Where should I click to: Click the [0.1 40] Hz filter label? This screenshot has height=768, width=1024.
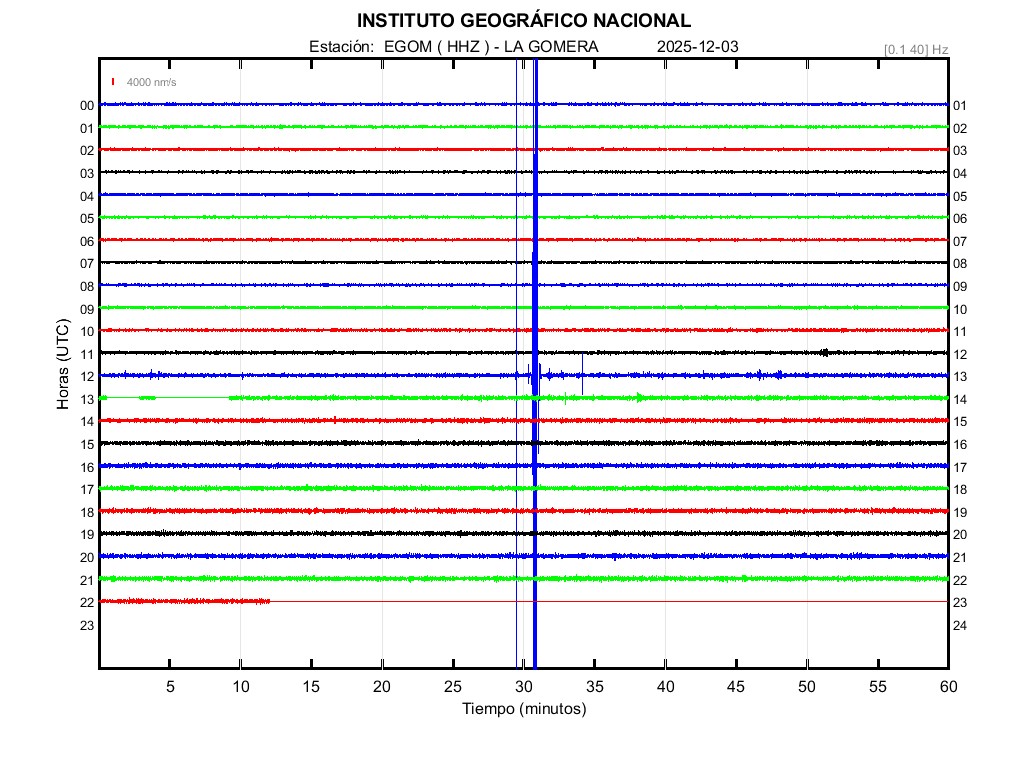[x=915, y=49]
